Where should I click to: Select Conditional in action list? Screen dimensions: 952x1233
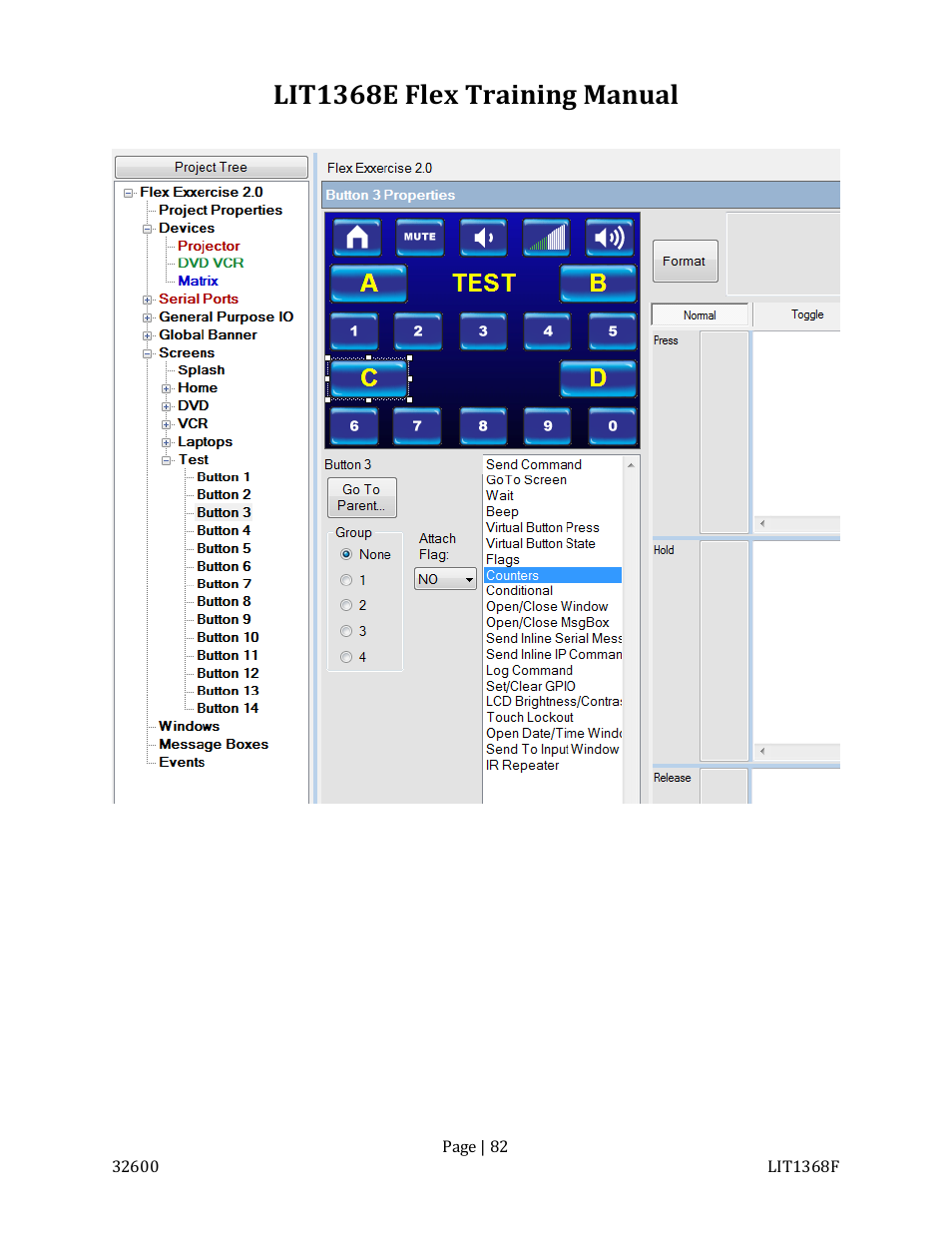pyautogui.click(x=520, y=591)
